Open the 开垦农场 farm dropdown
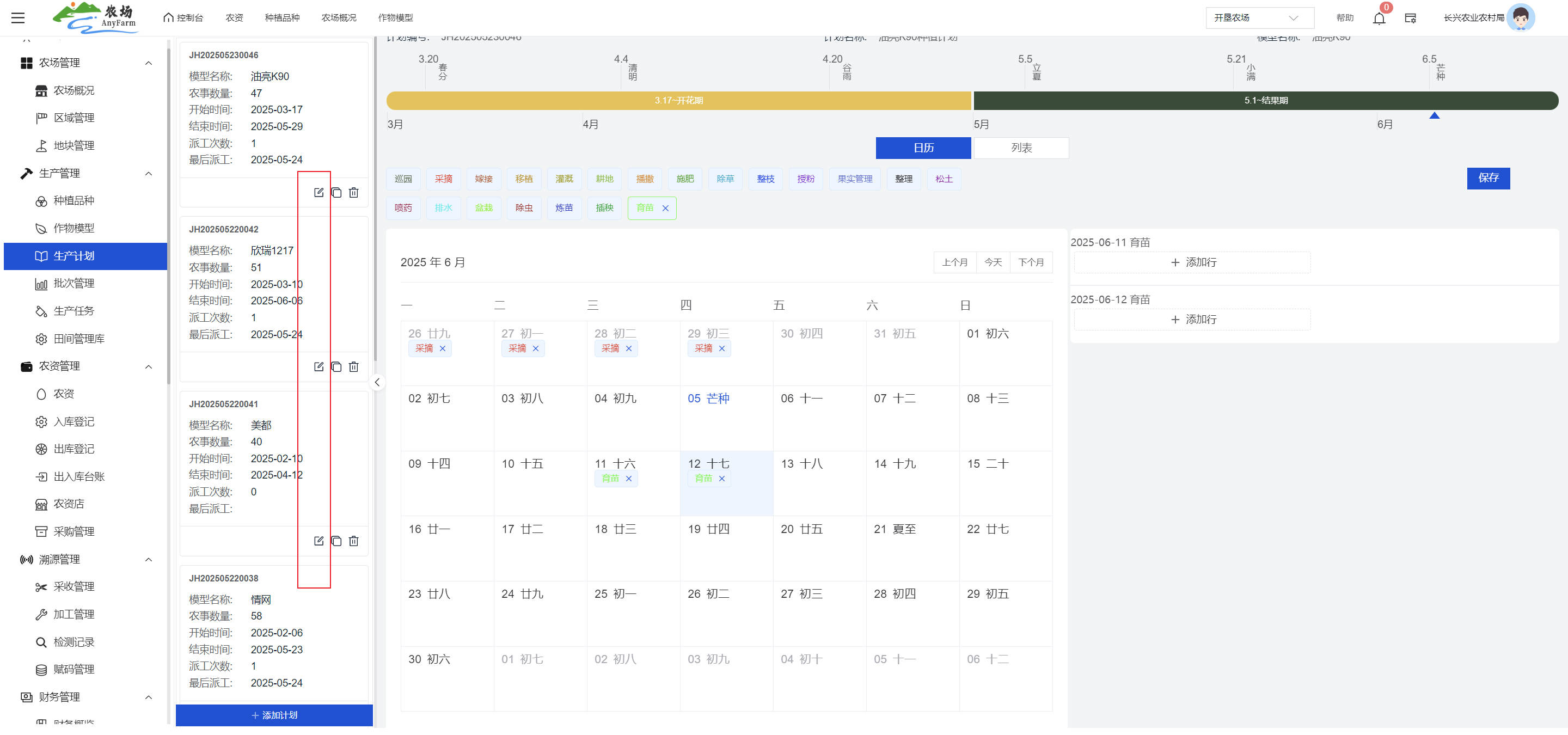Screen dimensions: 1568x735 (x=1259, y=17)
